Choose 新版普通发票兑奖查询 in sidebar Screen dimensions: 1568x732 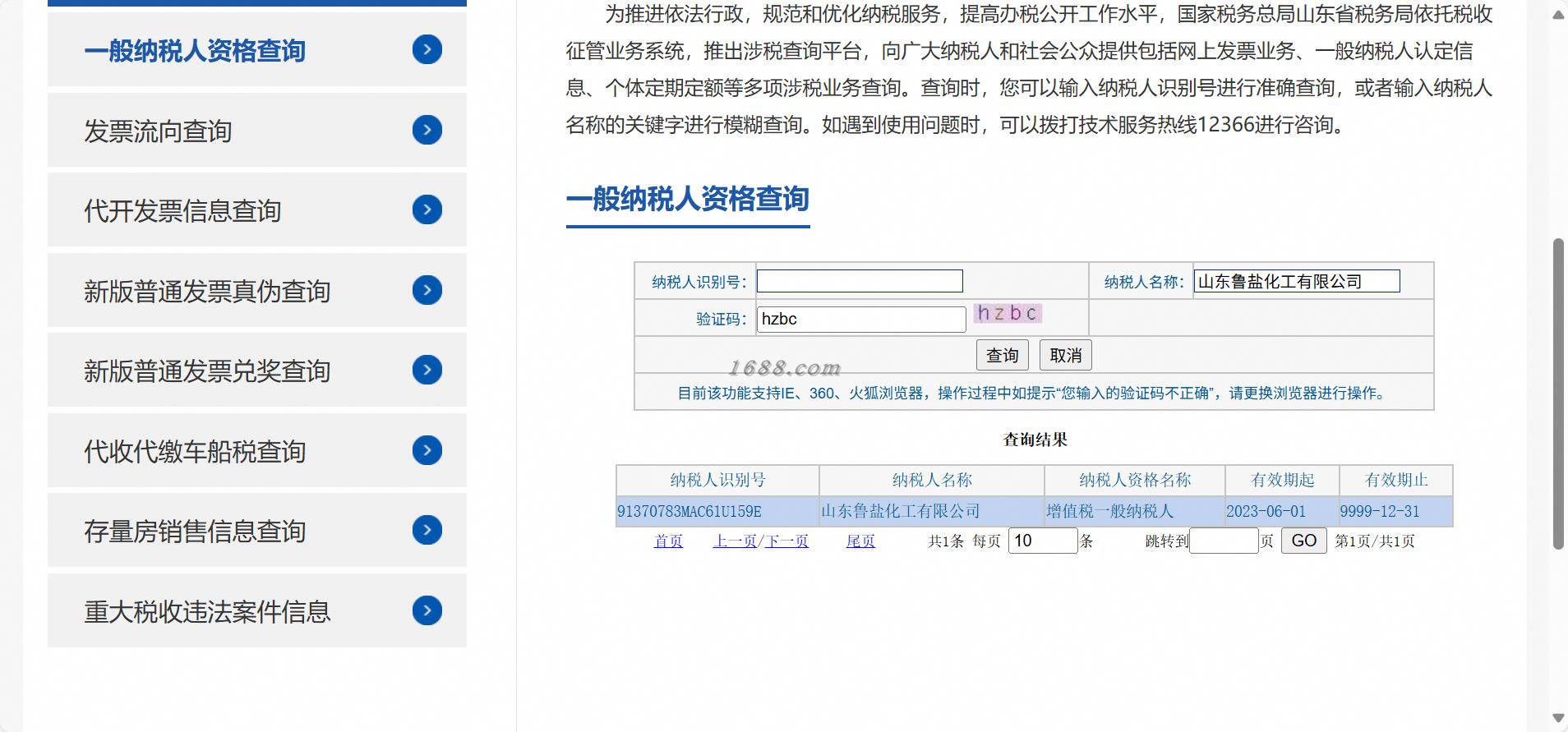257,370
